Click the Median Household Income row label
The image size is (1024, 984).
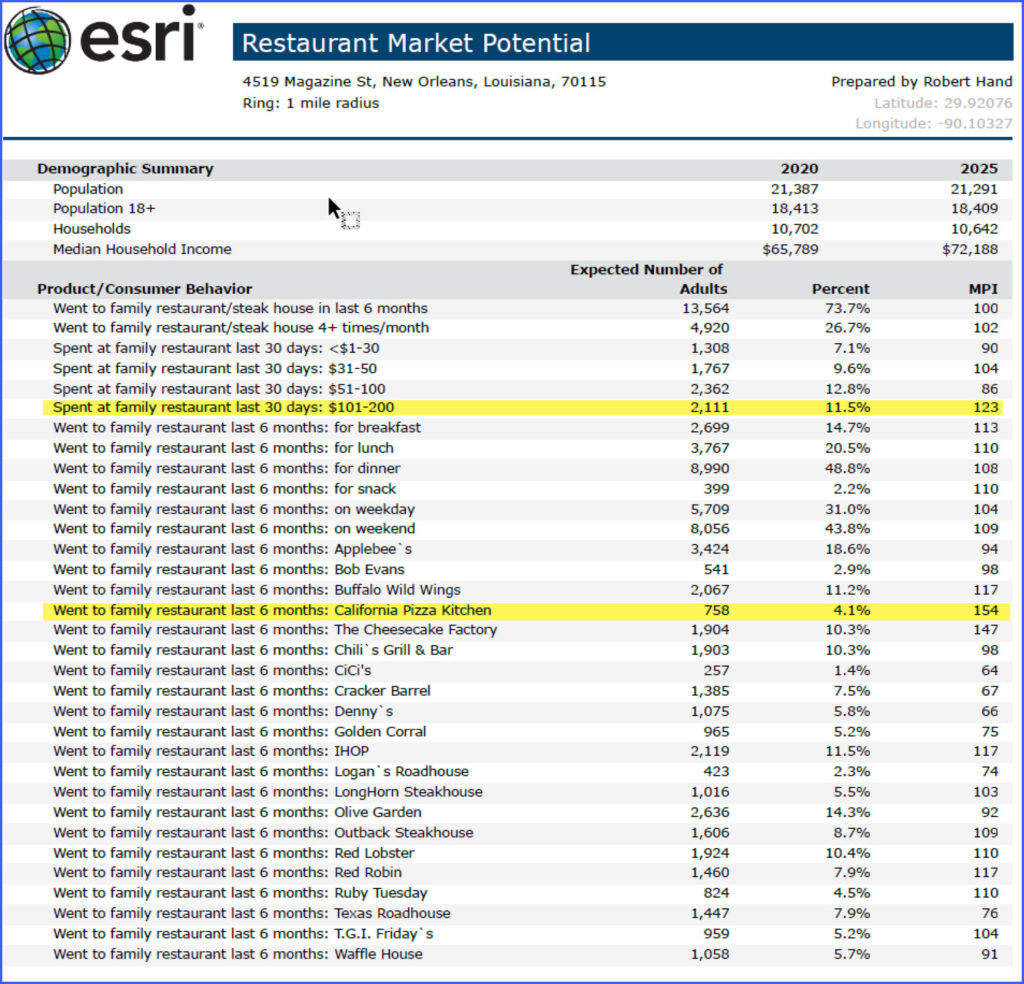click(x=142, y=249)
